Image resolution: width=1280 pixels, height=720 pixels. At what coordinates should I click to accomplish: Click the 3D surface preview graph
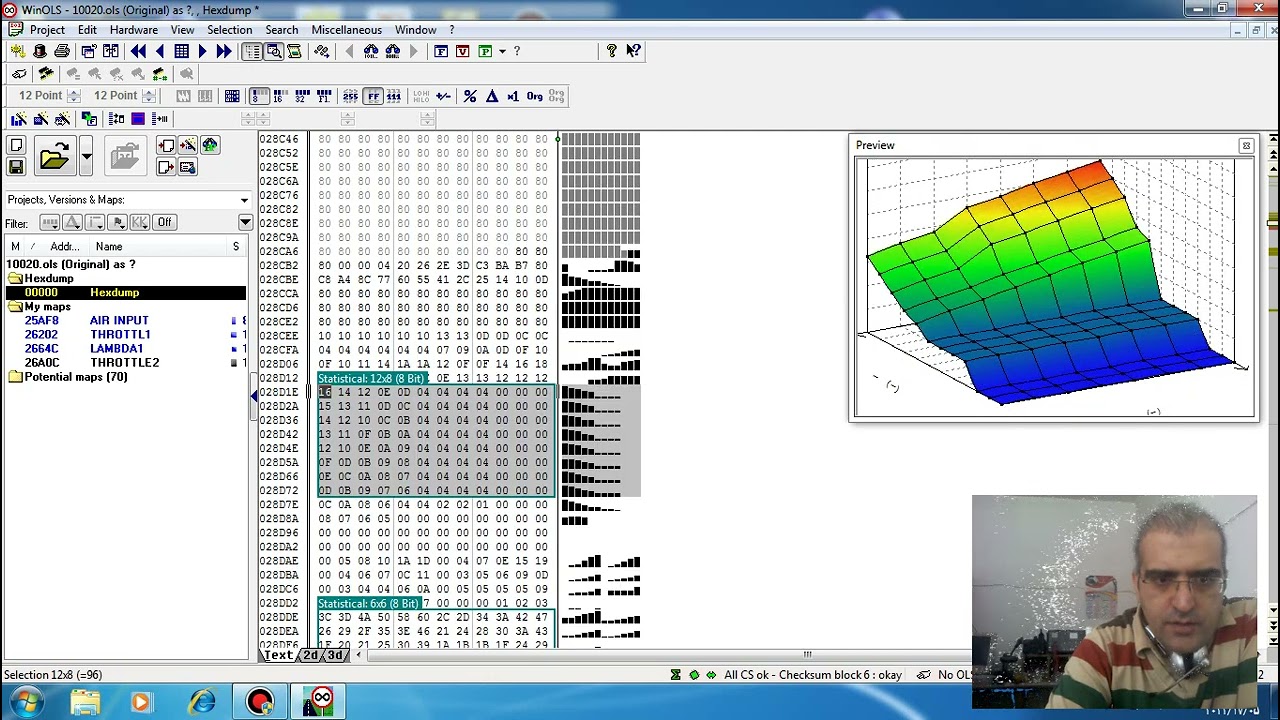1053,287
